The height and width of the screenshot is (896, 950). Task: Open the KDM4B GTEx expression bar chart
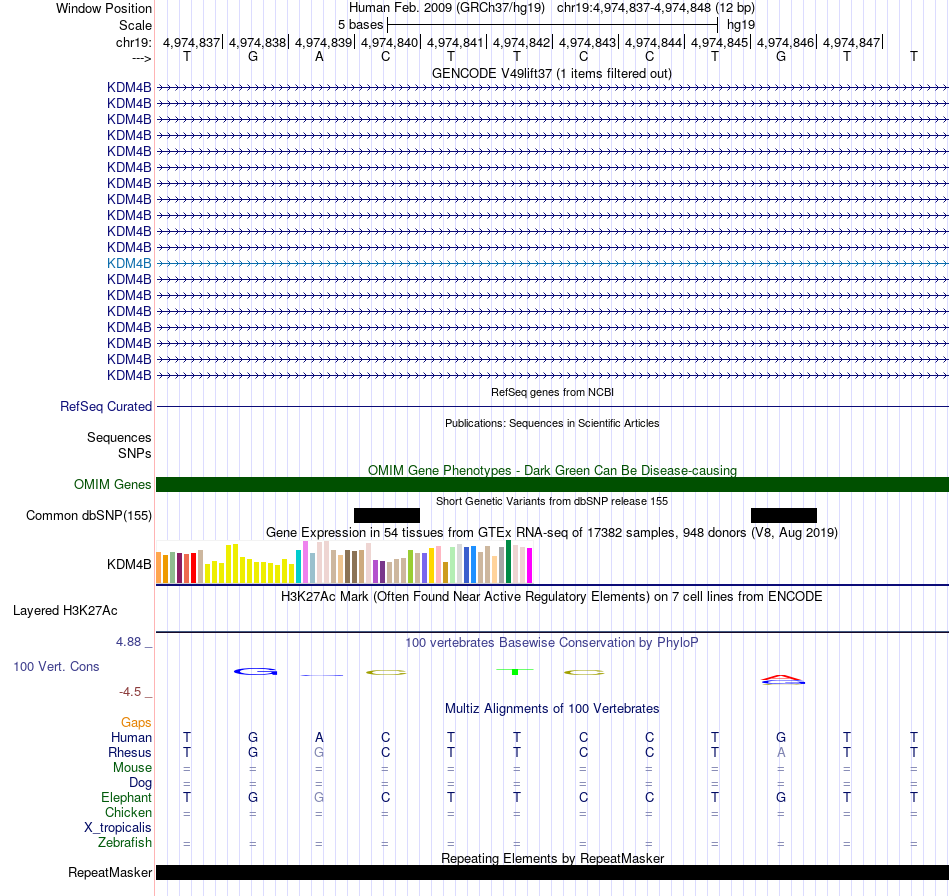(344, 562)
